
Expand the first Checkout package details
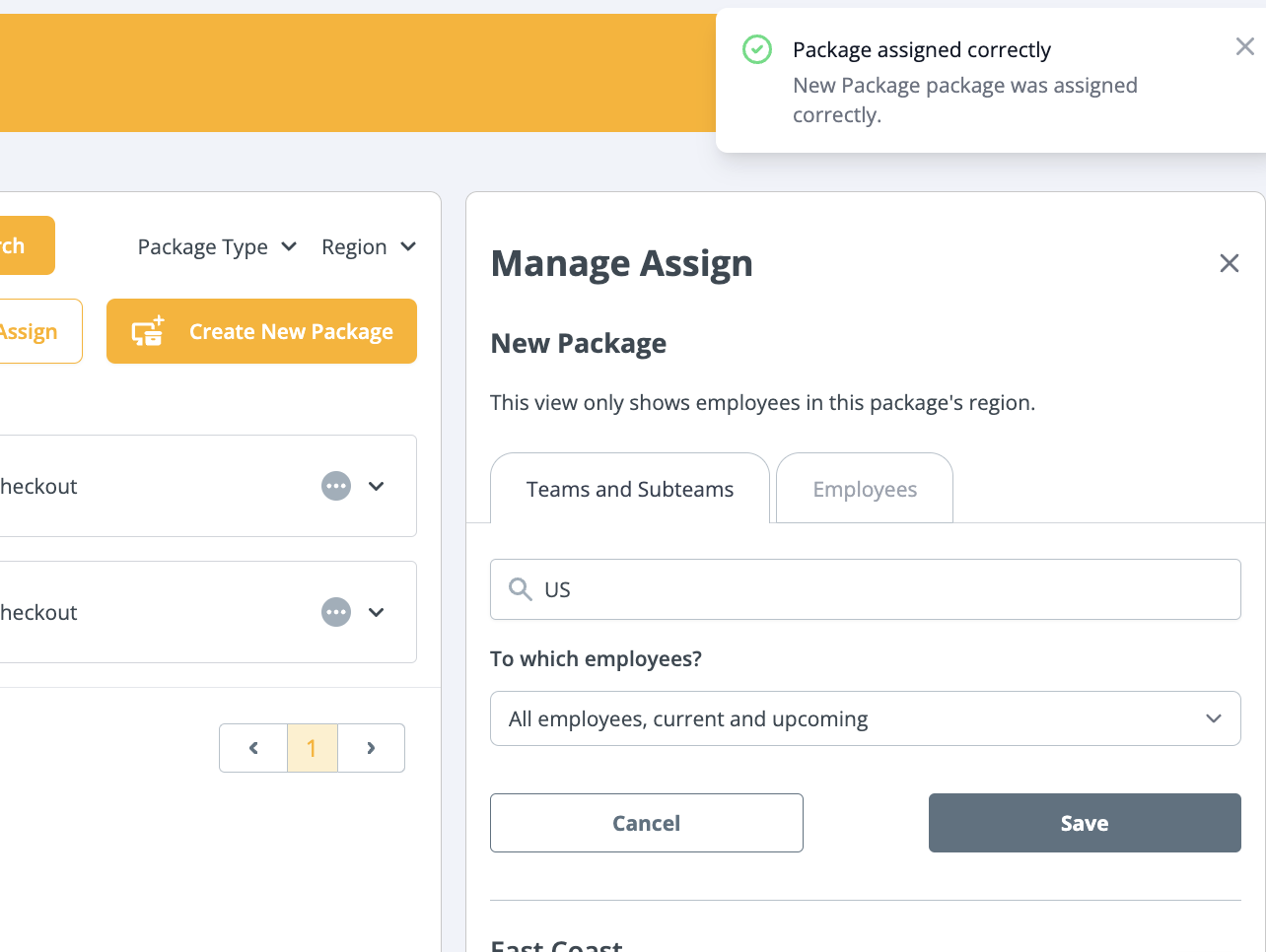376,486
